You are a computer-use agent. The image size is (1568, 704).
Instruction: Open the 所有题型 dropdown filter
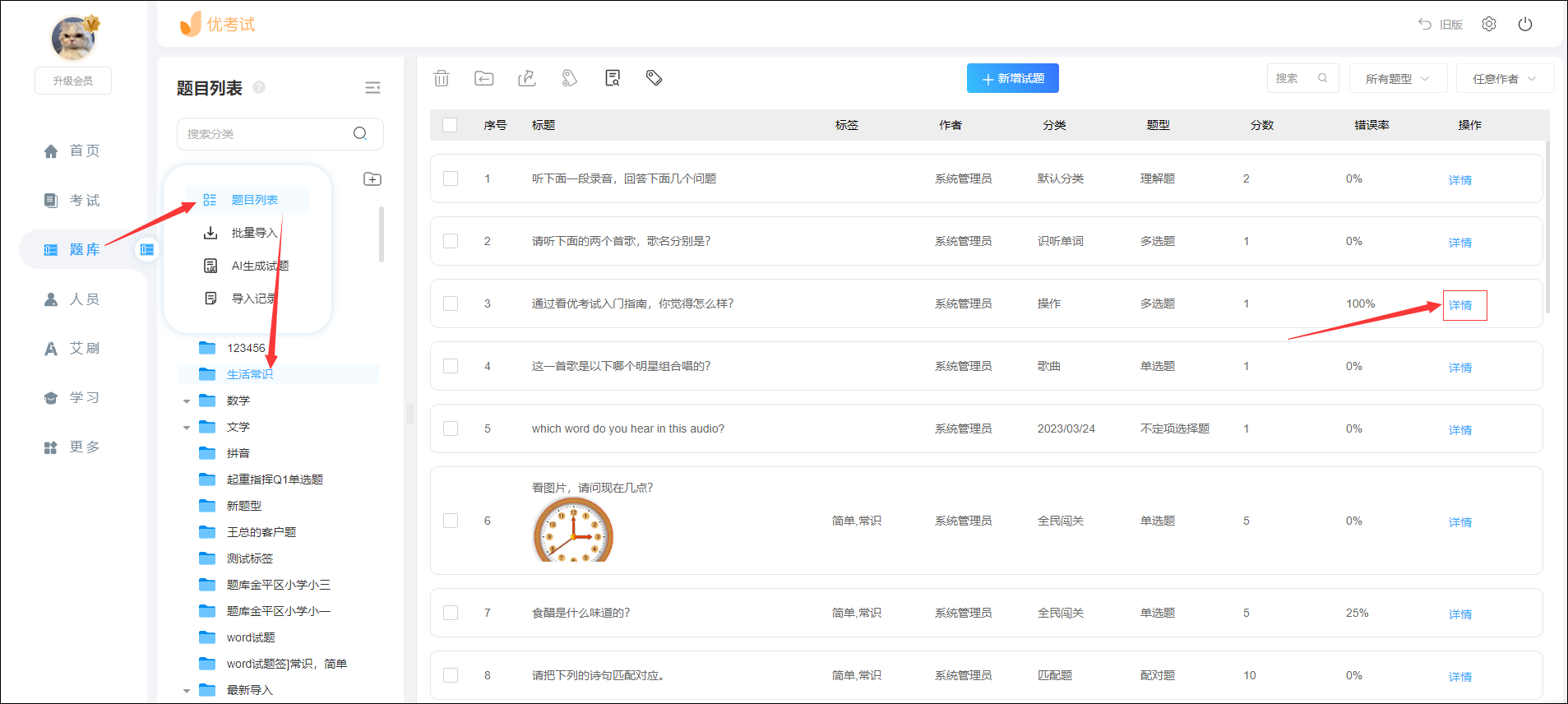click(1397, 79)
